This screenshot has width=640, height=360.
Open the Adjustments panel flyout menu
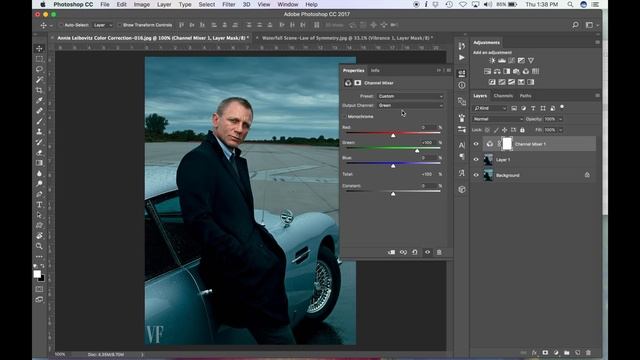point(597,42)
